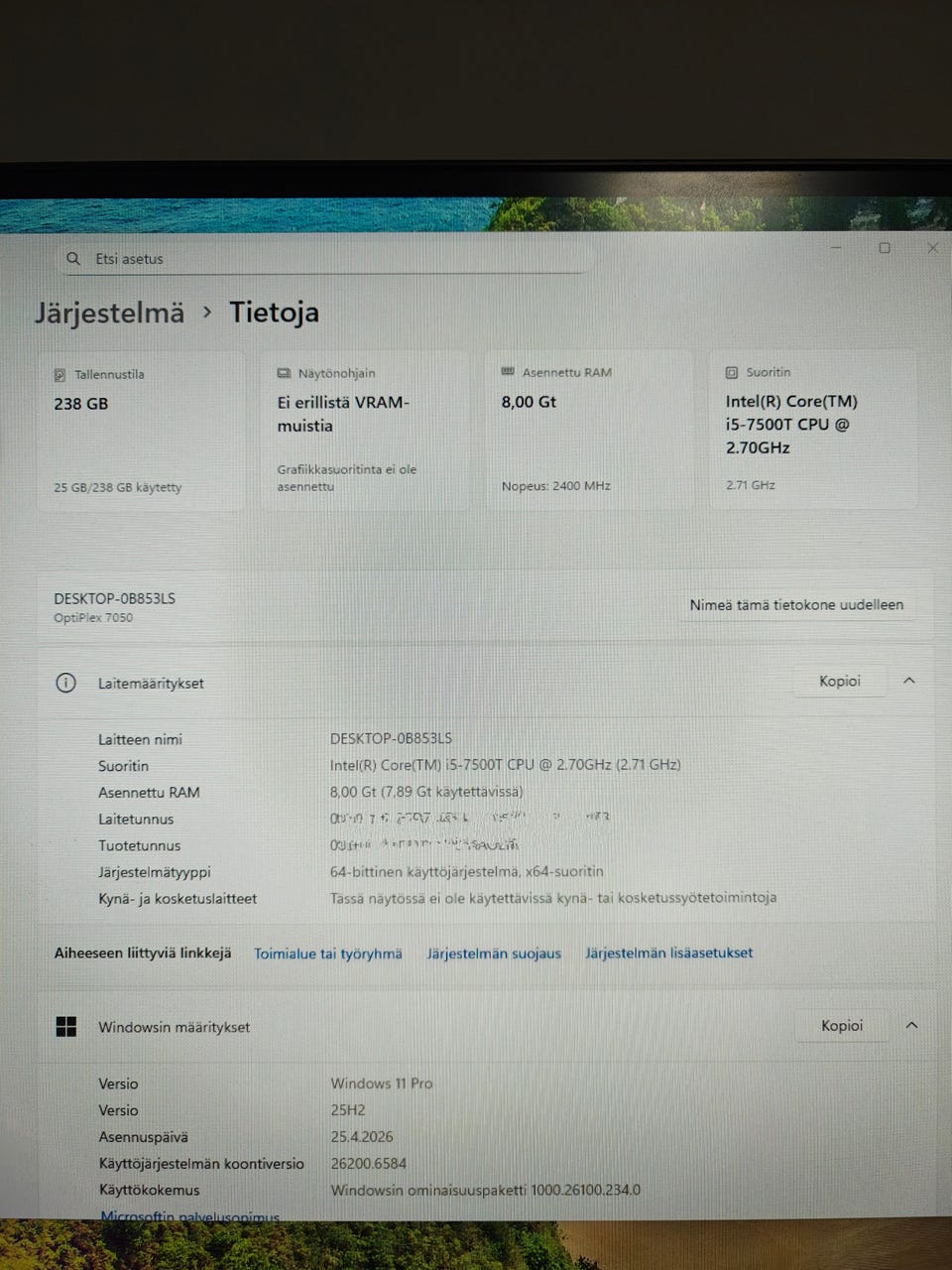
Task: Click the Näytönohjain display icon
Action: point(284,374)
